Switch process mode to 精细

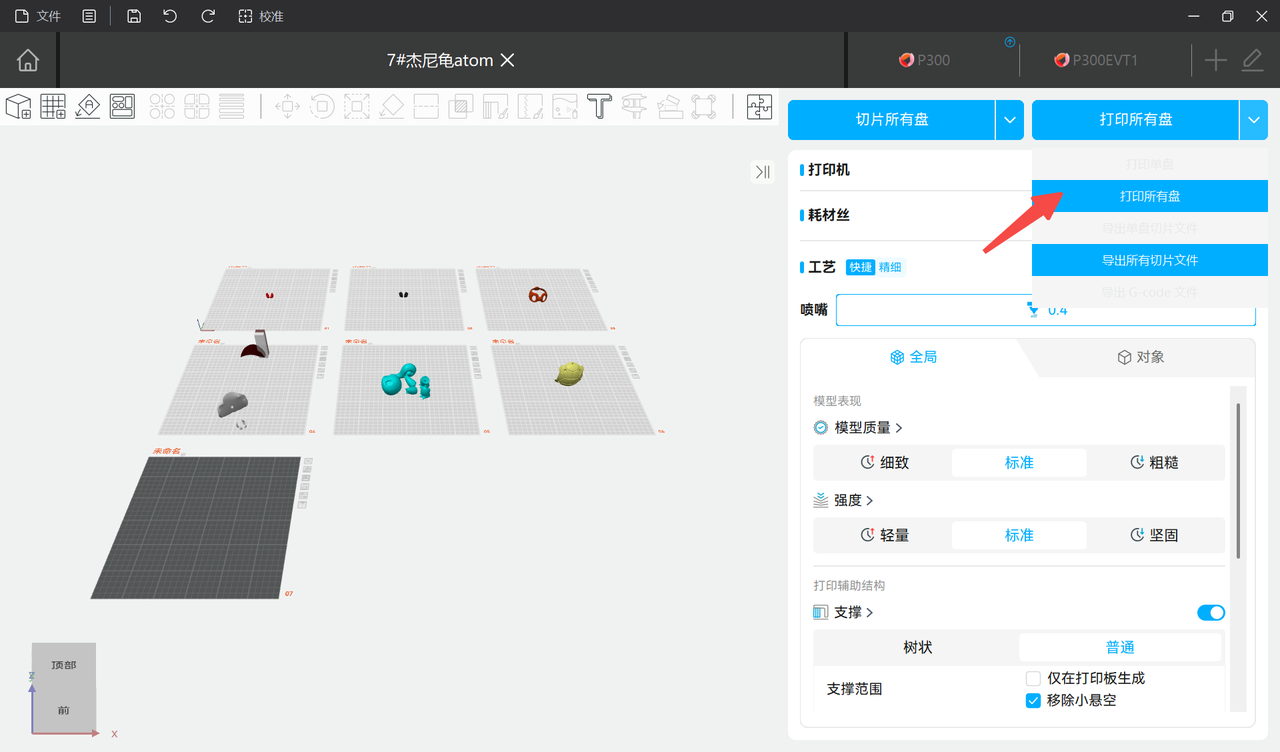[x=890, y=267]
